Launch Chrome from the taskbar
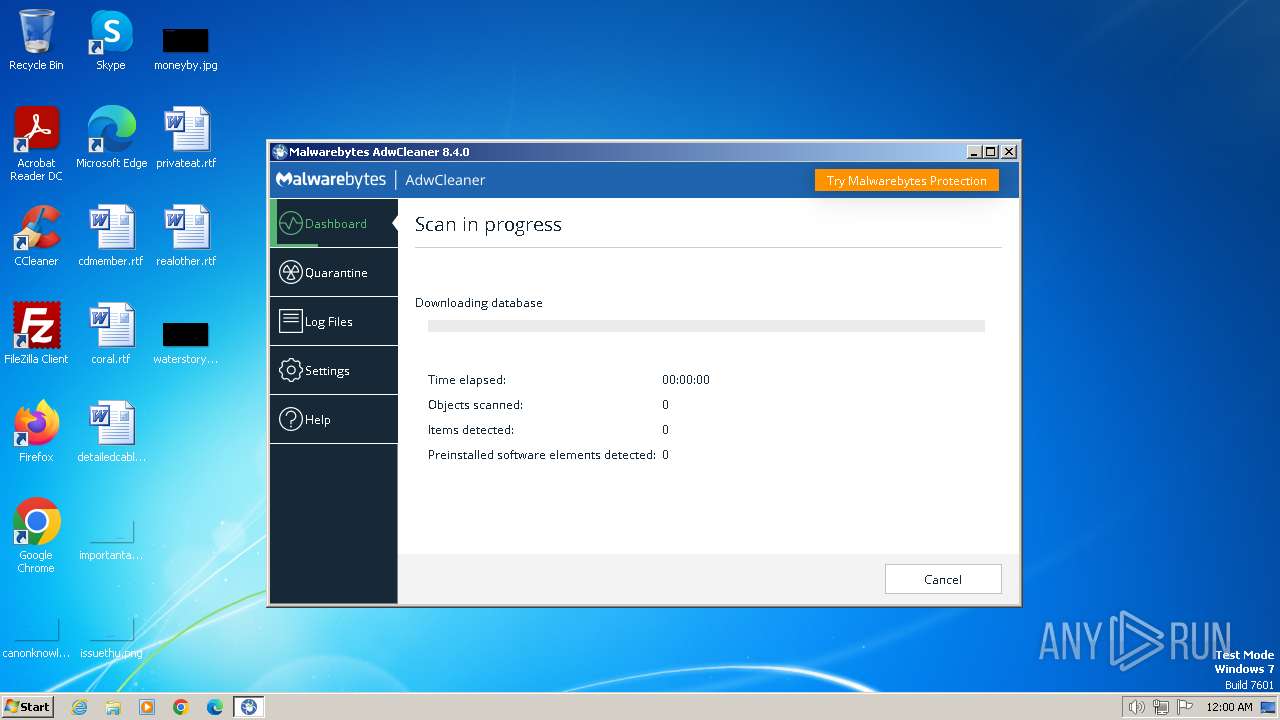 pyautogui.click(x=181, y=707)
